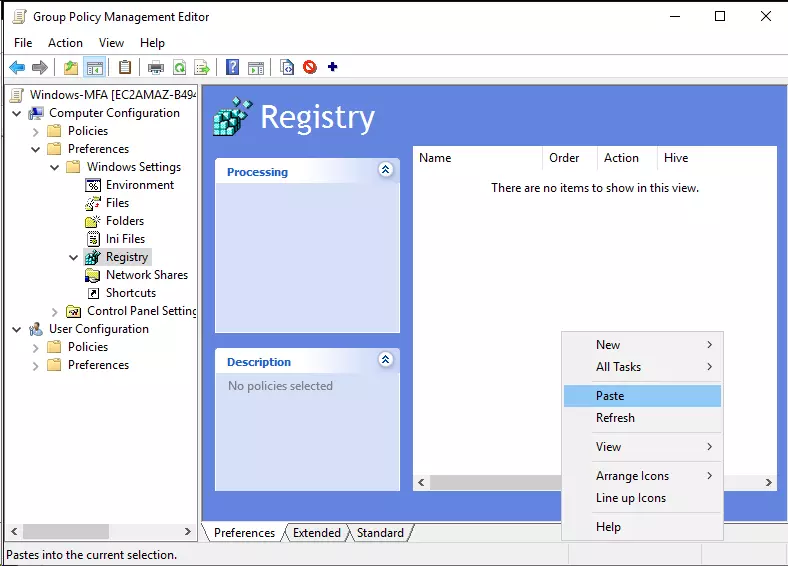Toggle Show/Hide Action Pane icon

coord(256,67)
